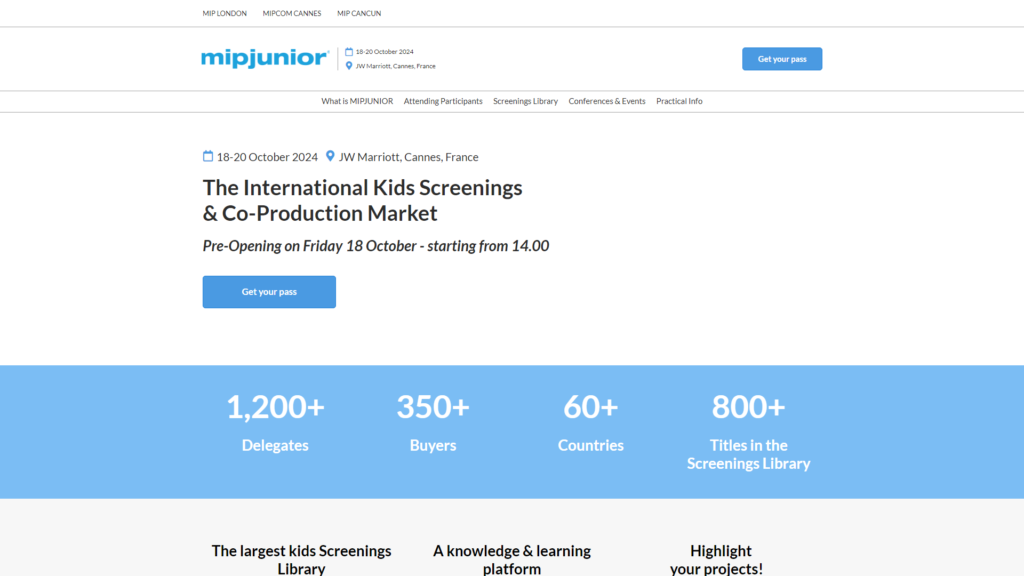Open the MIPCOM CANNES link

pos(292,13)
